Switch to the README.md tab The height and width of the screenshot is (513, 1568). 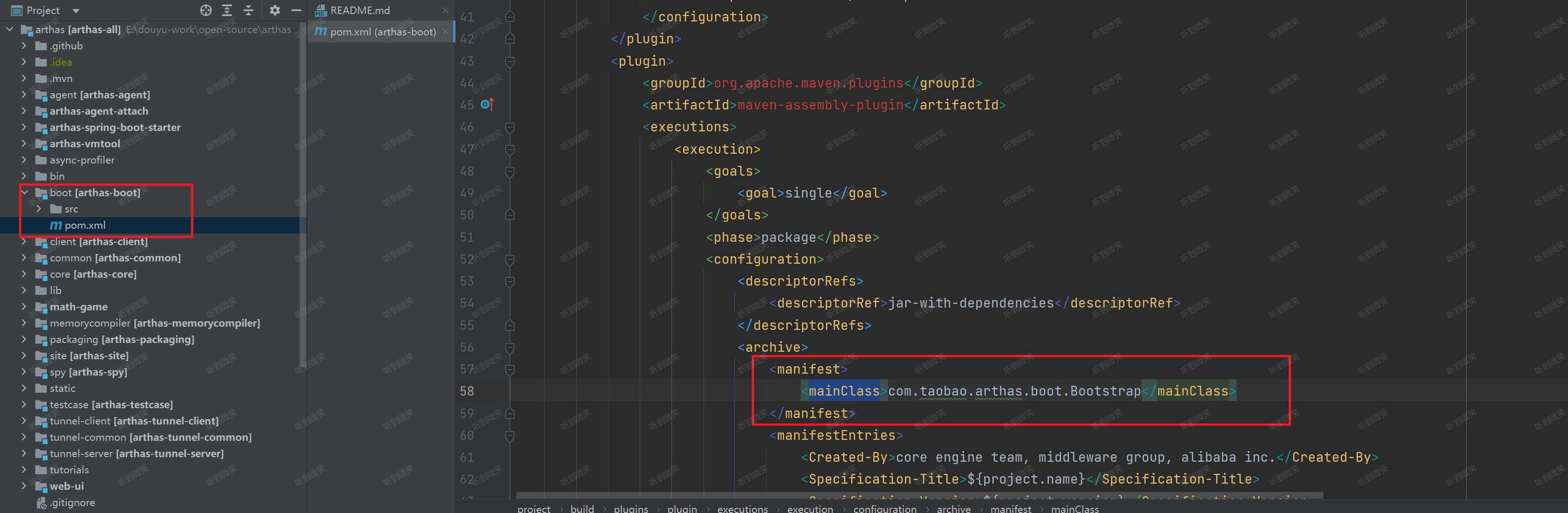click(360, 10)
